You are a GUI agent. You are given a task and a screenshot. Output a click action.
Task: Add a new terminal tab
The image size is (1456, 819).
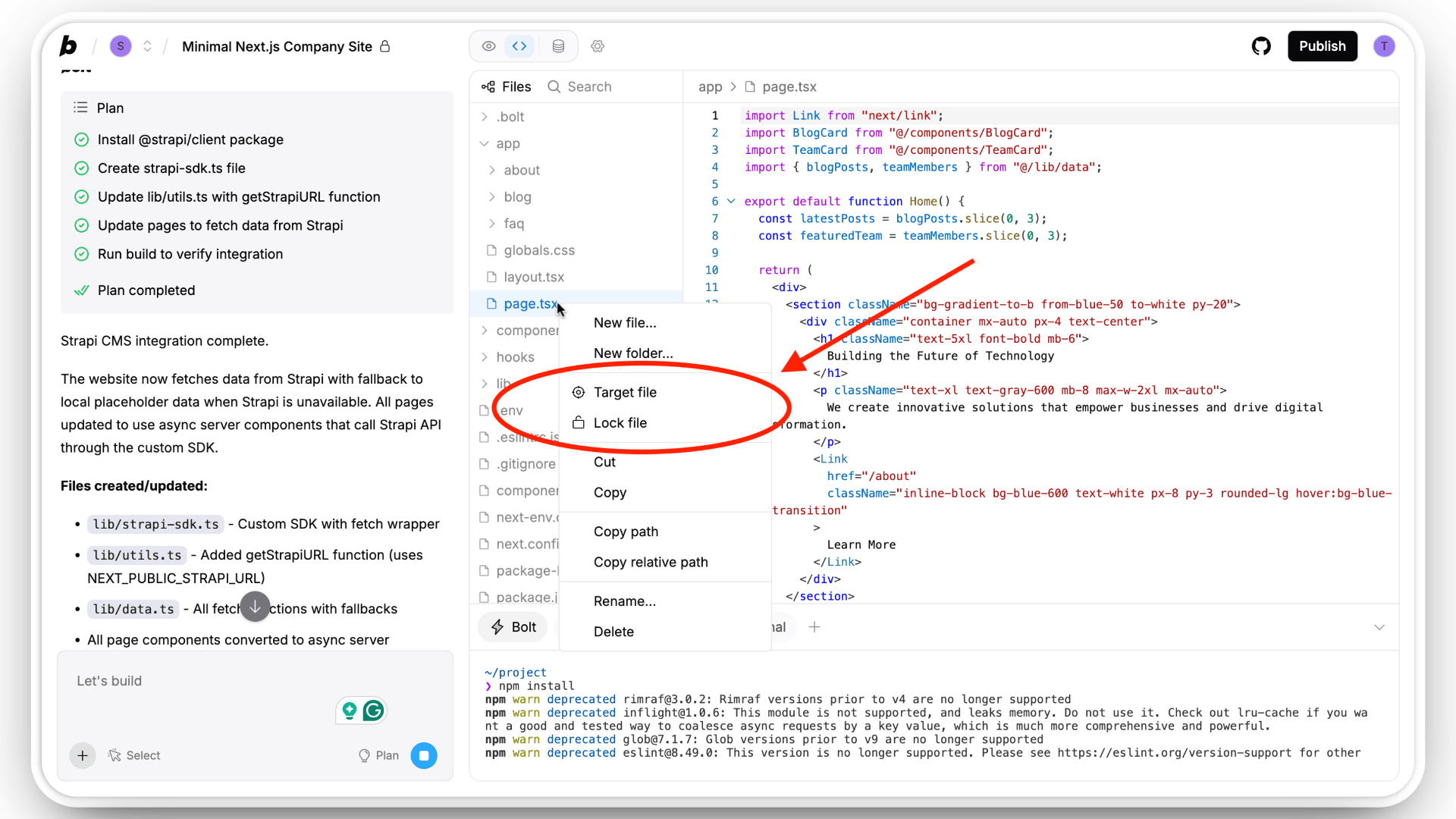[x=814, y=627]
